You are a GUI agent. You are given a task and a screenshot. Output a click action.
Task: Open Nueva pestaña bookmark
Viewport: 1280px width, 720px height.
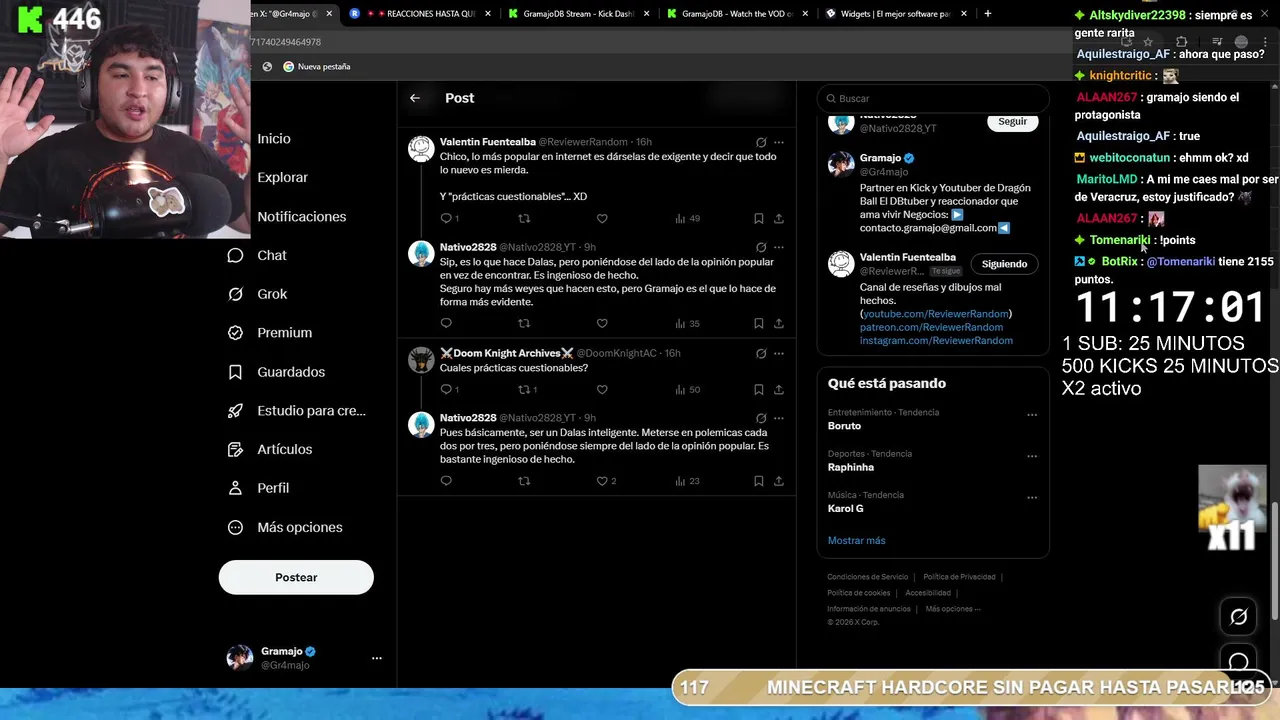316,66
